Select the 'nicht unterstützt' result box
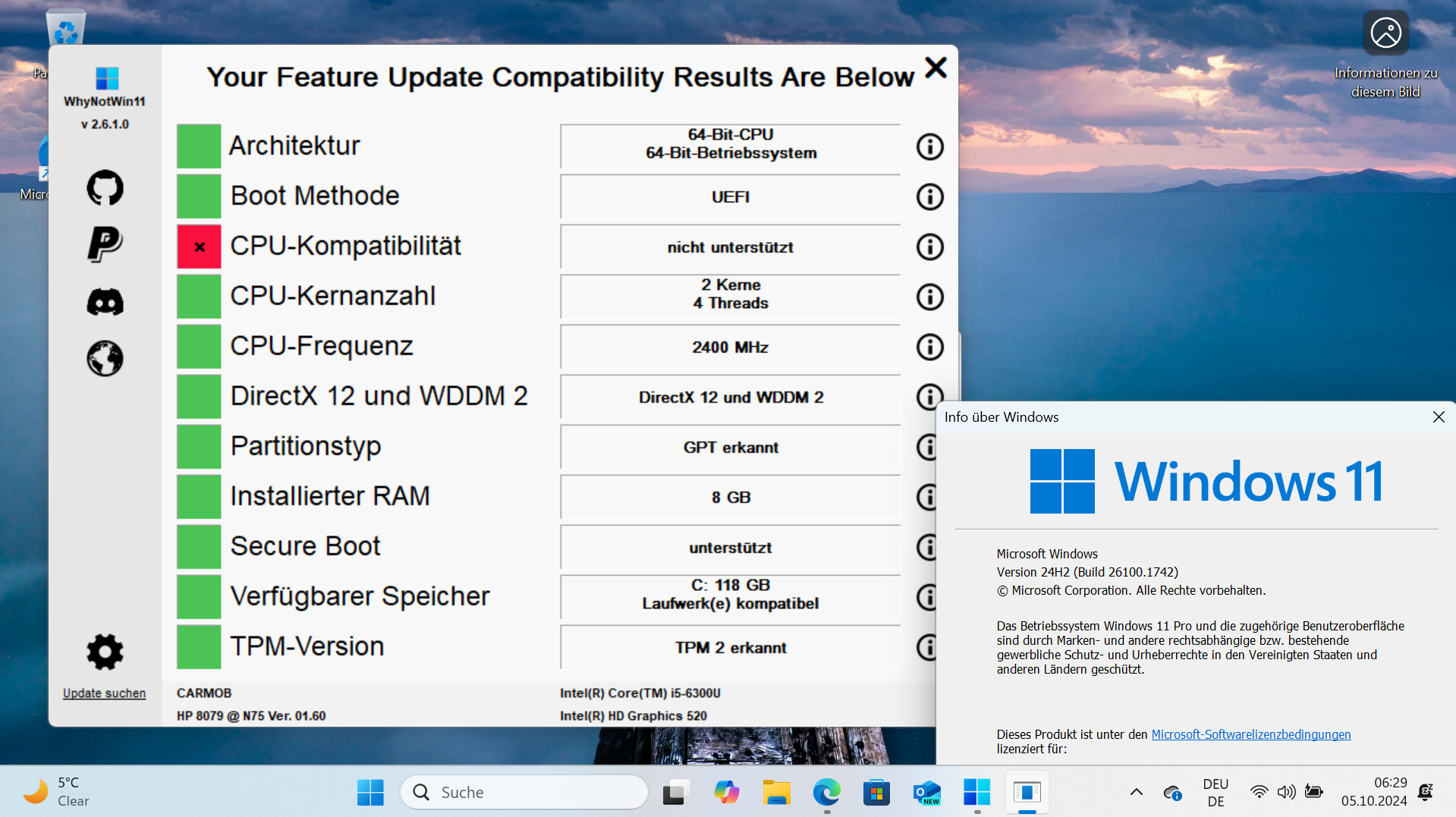The height and width of the screenshot is (817, 1456). (x=730, y=247)
